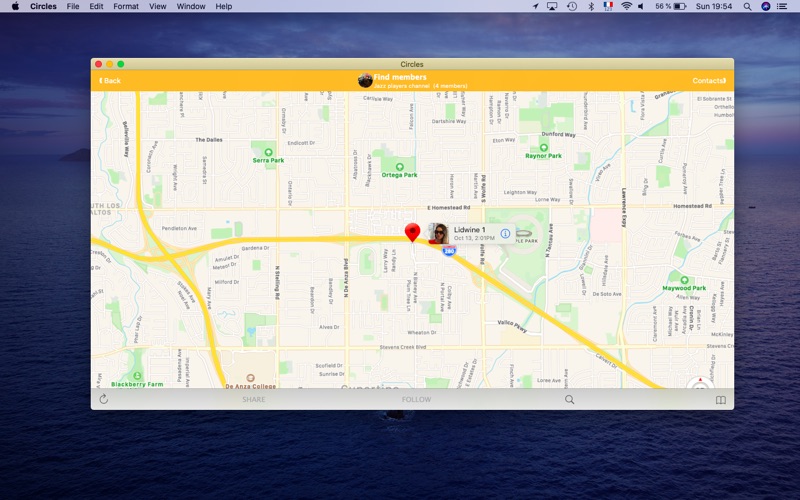Click the Time Machine menu bar icon
The width and height of the screenshot is (800, 500).
point(572,6)
